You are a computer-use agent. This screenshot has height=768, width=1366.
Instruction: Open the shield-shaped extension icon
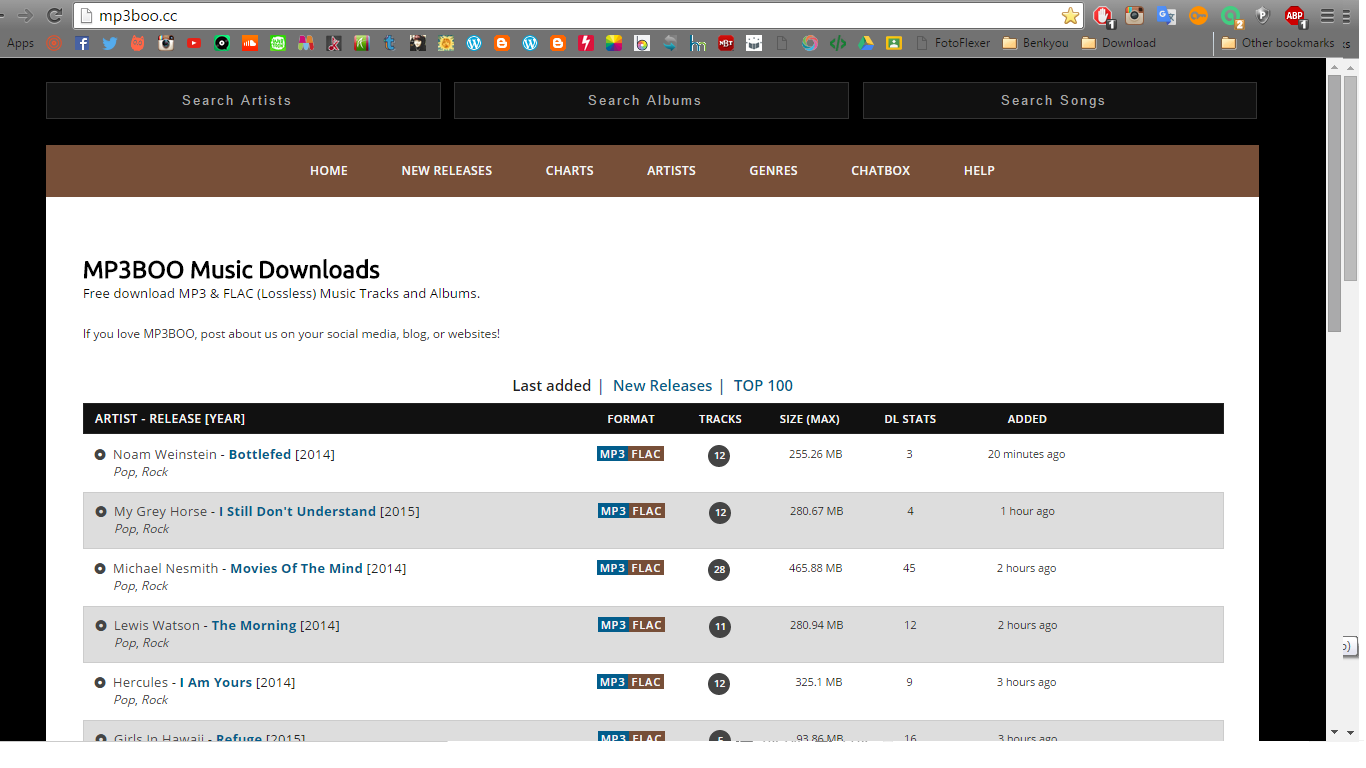[1263, 16]
